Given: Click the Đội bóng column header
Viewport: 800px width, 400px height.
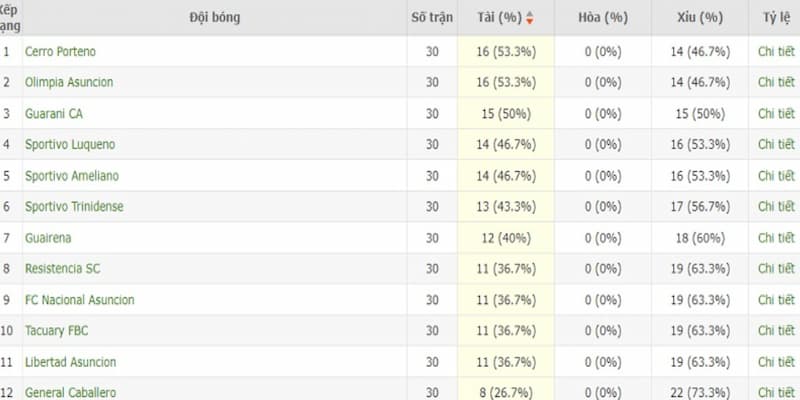Looking at the screenshot, I should pyautogui.click(x=214, y=18).
